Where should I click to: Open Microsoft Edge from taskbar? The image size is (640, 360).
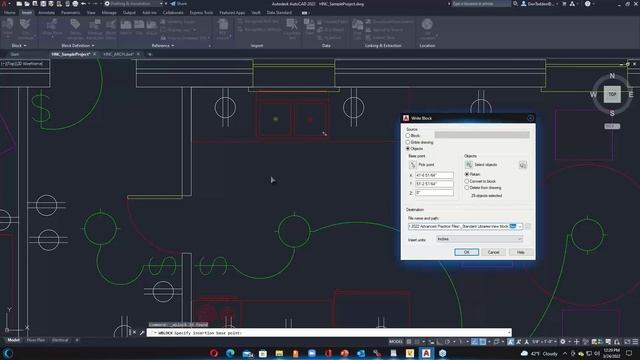(x=230, y=353)
